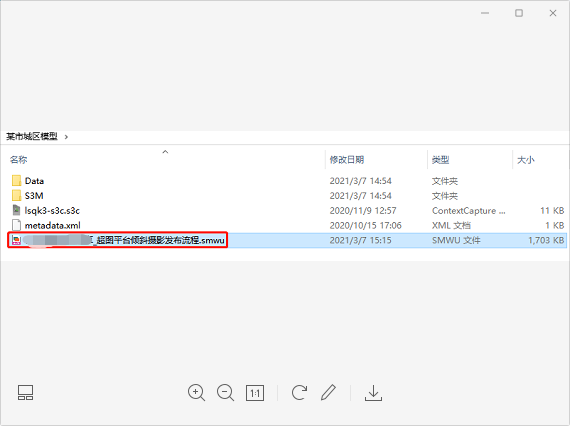The image size is (570, 426).
Task: Click the 1 KB size cell
Action: [x=554, y=226]
